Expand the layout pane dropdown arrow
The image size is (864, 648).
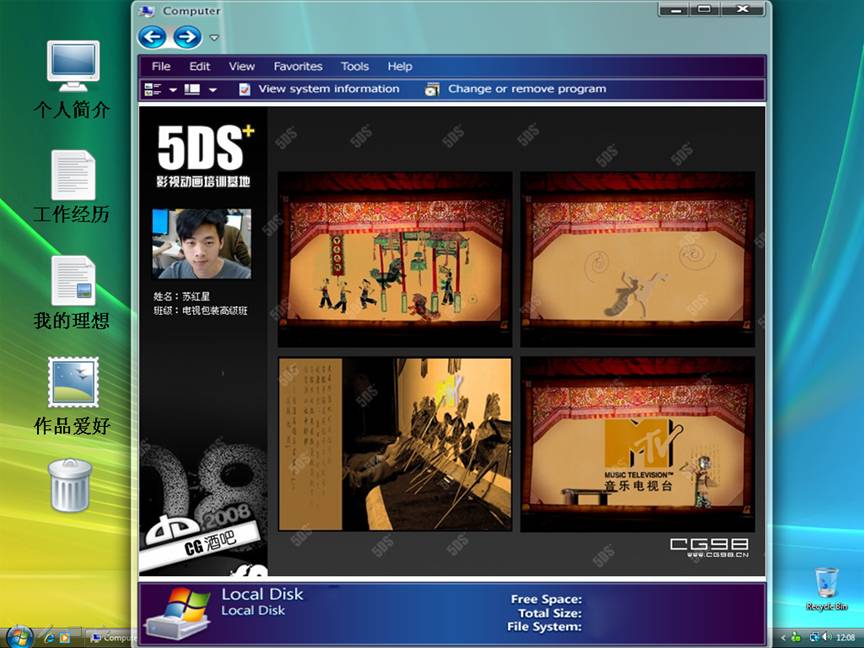[x=213, y=90]
